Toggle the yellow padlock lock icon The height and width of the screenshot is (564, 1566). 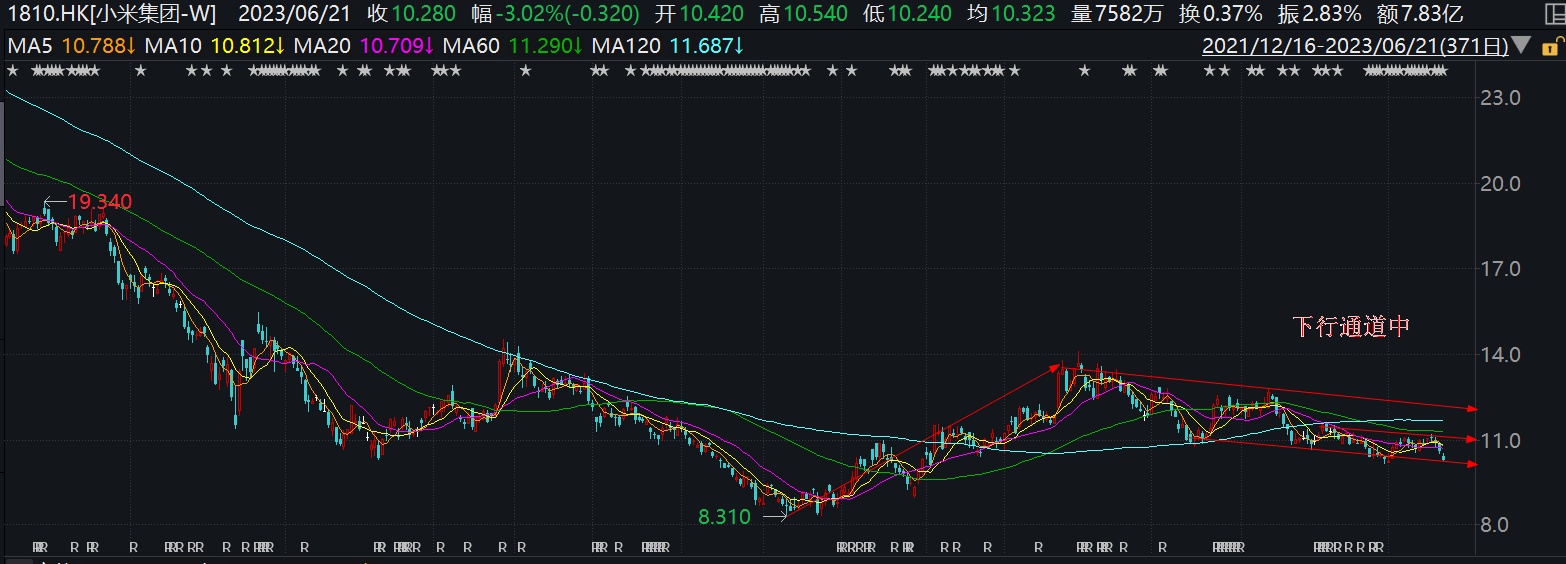1551,46
